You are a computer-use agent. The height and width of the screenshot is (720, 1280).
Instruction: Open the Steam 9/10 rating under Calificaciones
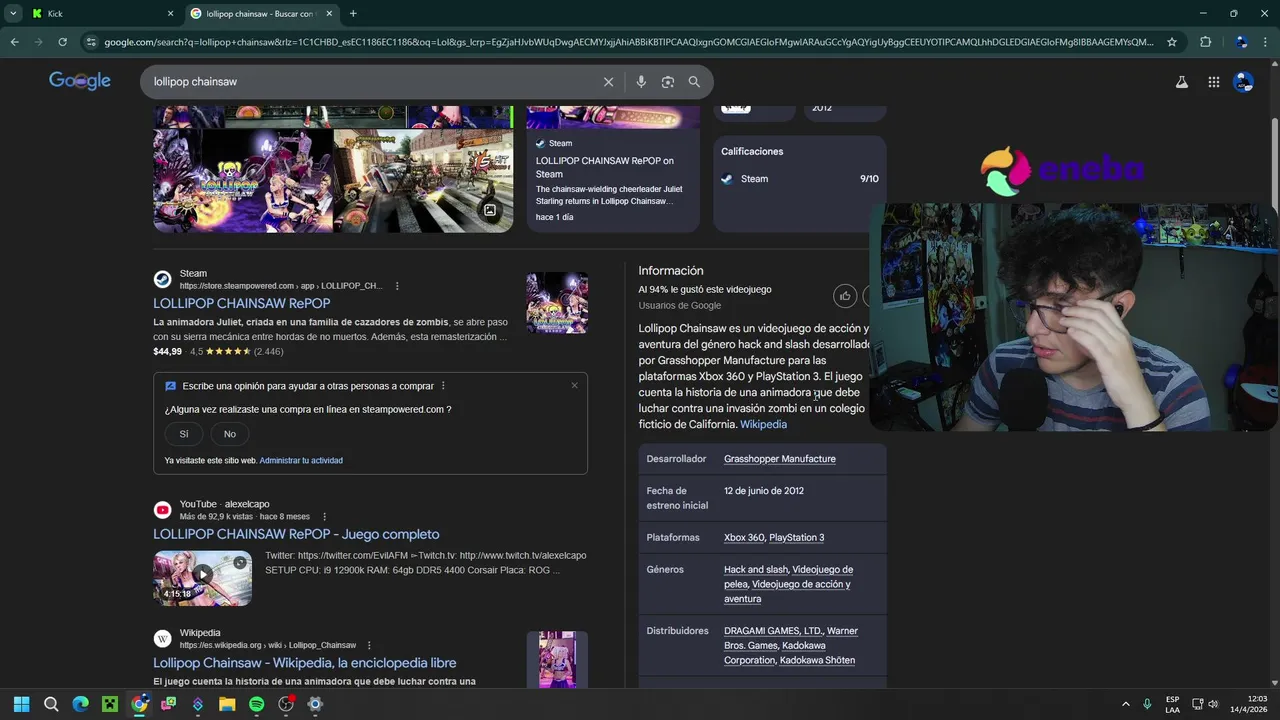click(x=800, y=179)
